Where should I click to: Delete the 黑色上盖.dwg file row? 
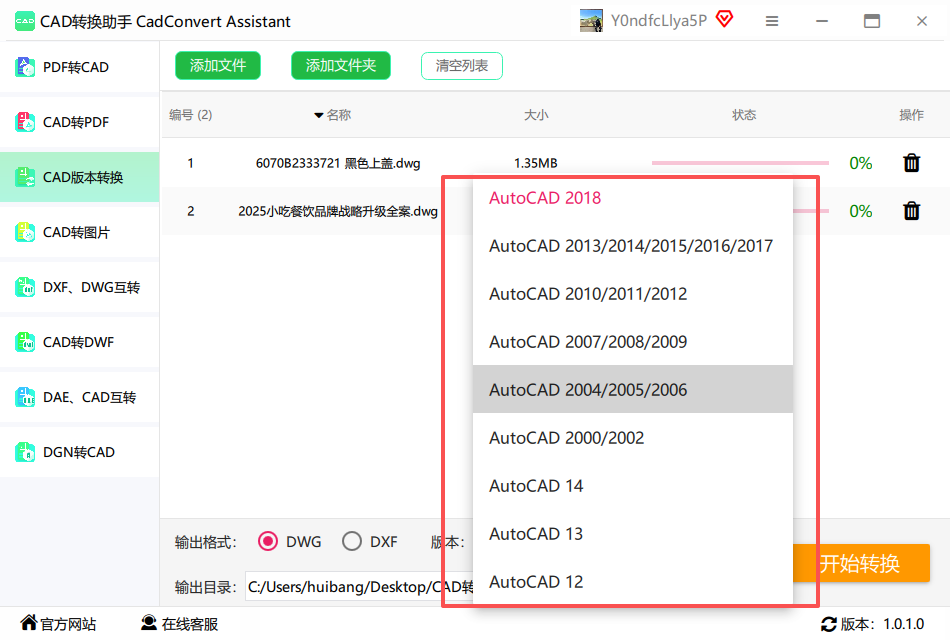[911, 163]
